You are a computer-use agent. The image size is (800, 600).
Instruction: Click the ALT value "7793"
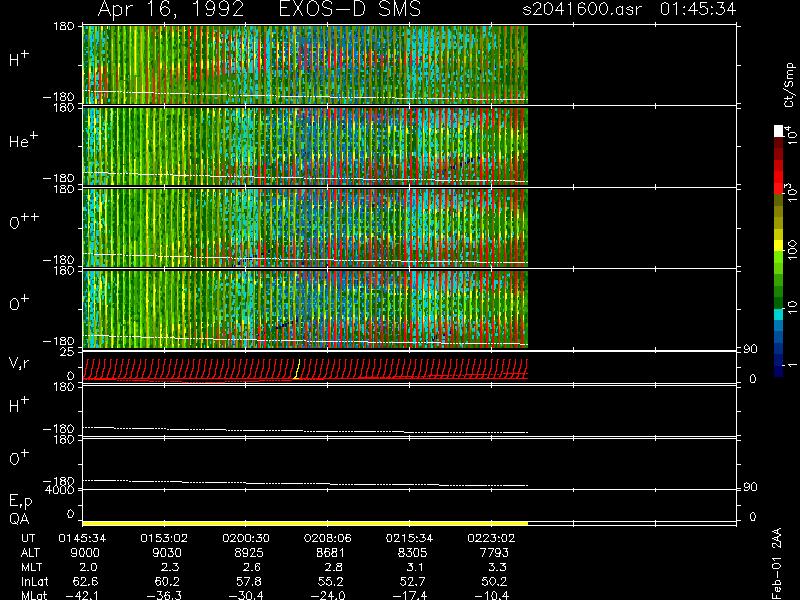[x=493, y=553]
